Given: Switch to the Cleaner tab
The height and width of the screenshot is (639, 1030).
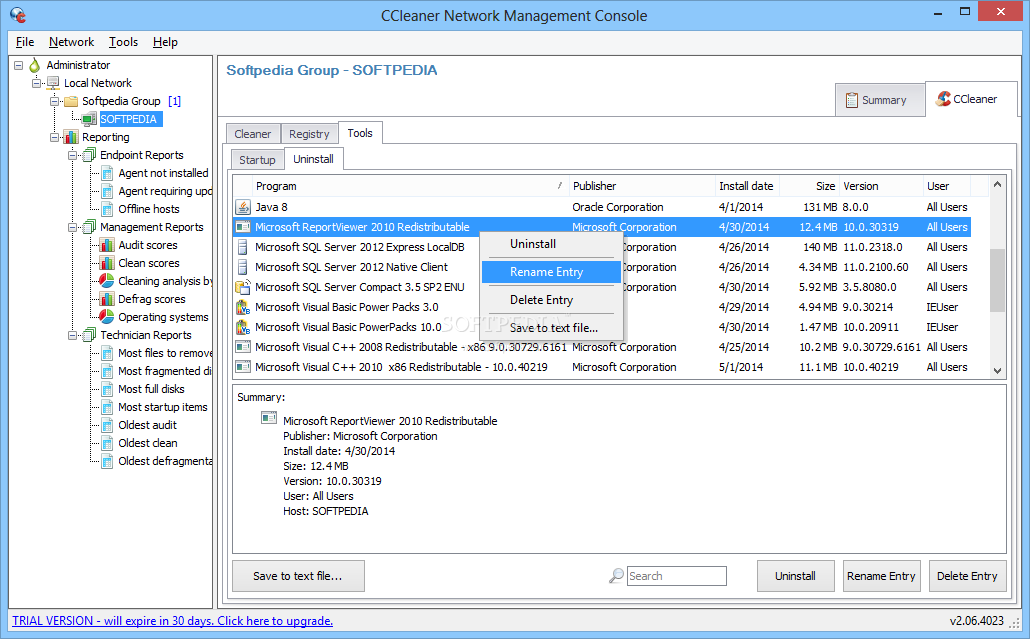Looking at the screenshot, I should click(253, 134).
